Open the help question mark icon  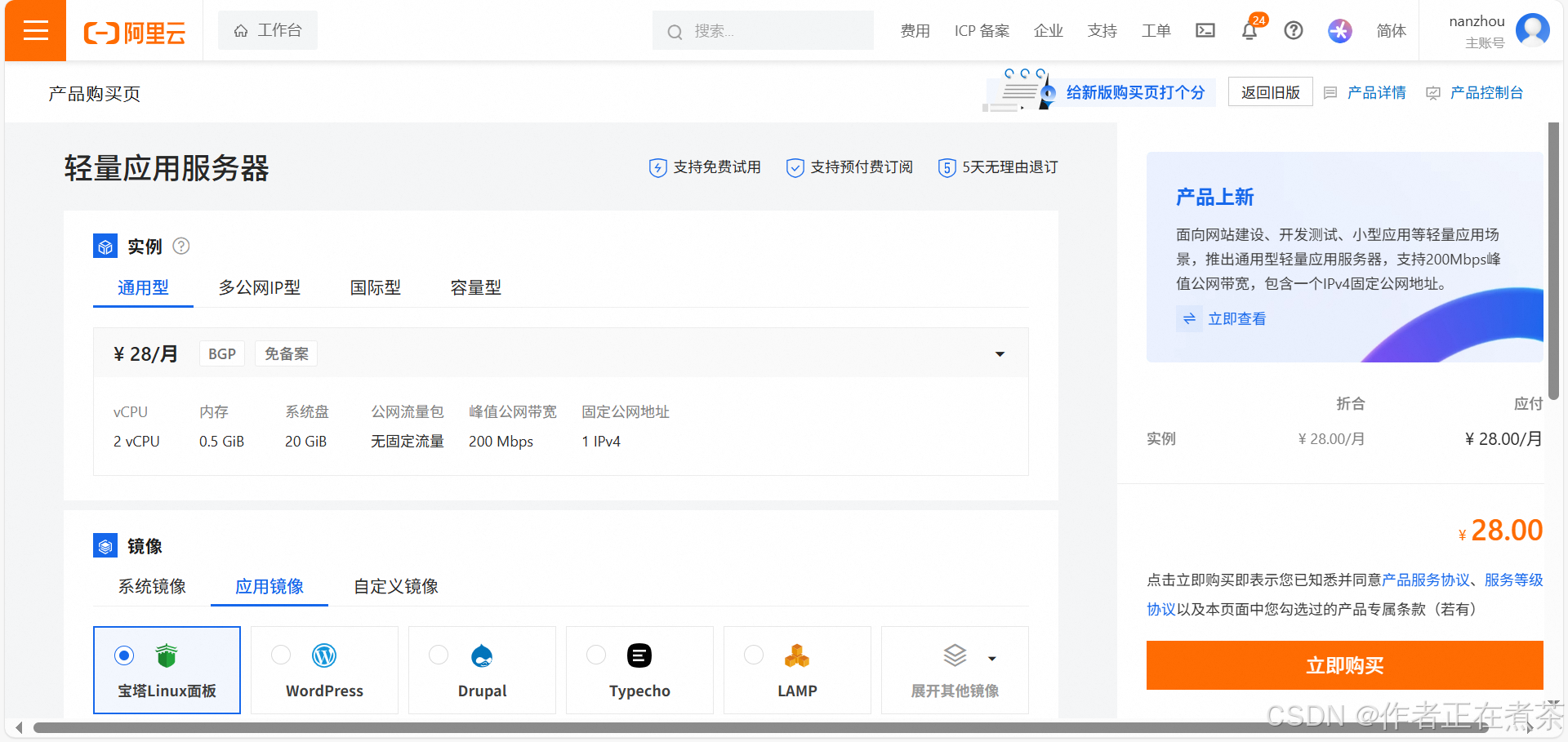tap(1293, 31)
